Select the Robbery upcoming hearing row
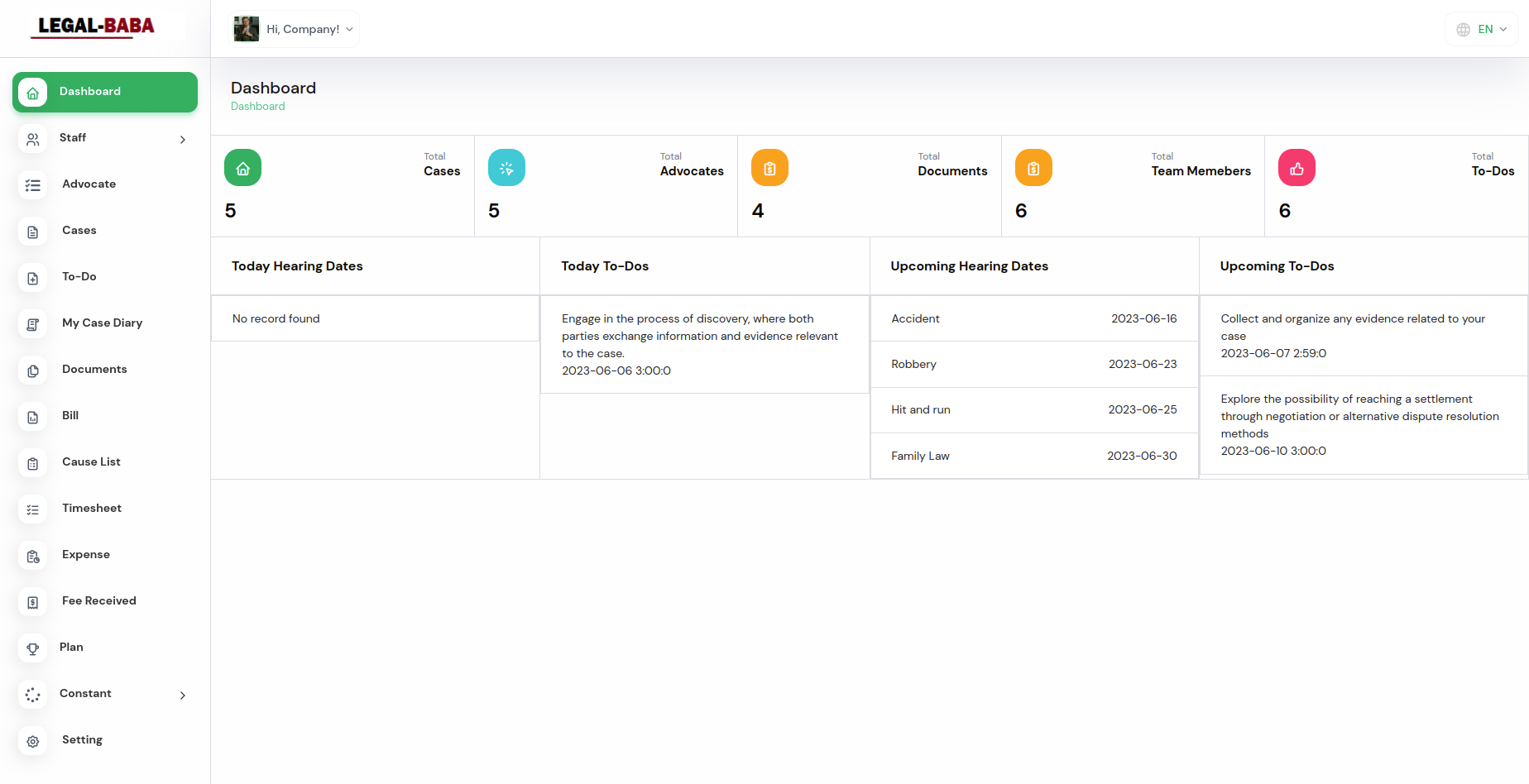Image resolution: width=1529 pixels, height=784 pixels. tap(1033, 365)
